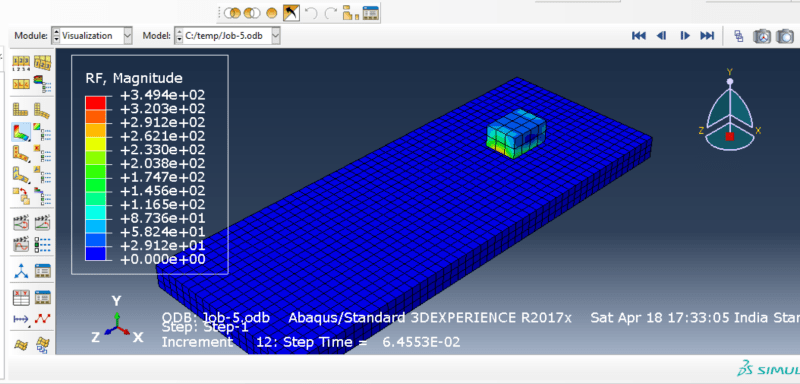Open the Frame Selector icon
The height and width of the screenshot is (384, 800).
click(739, 36)
